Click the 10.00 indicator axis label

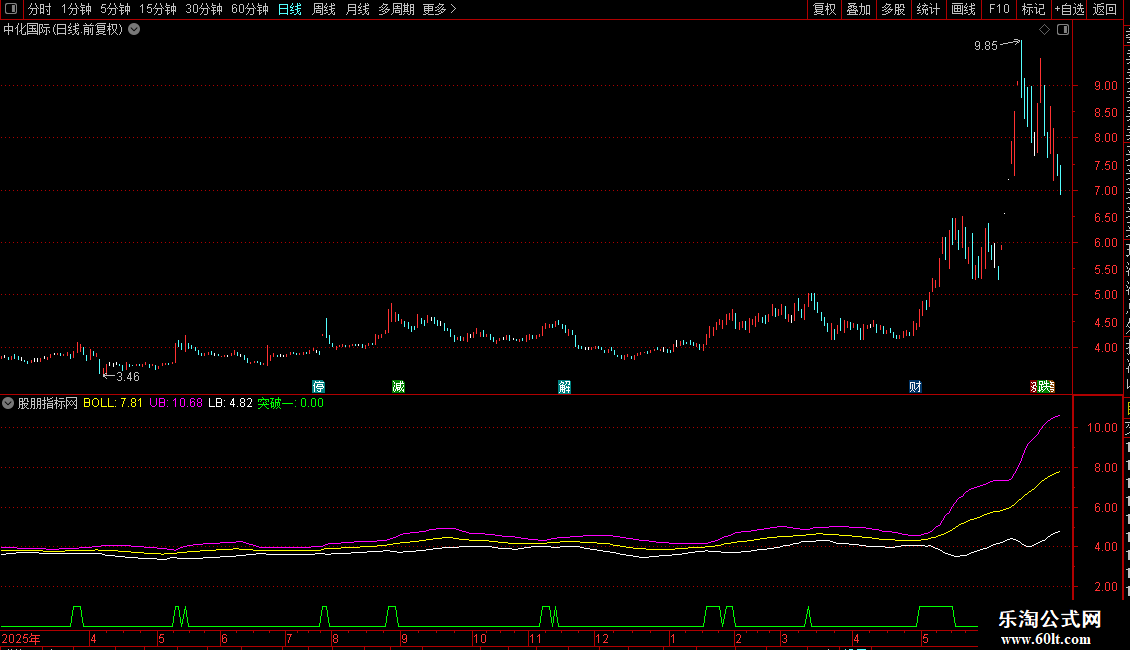(x=1103, y=427)
